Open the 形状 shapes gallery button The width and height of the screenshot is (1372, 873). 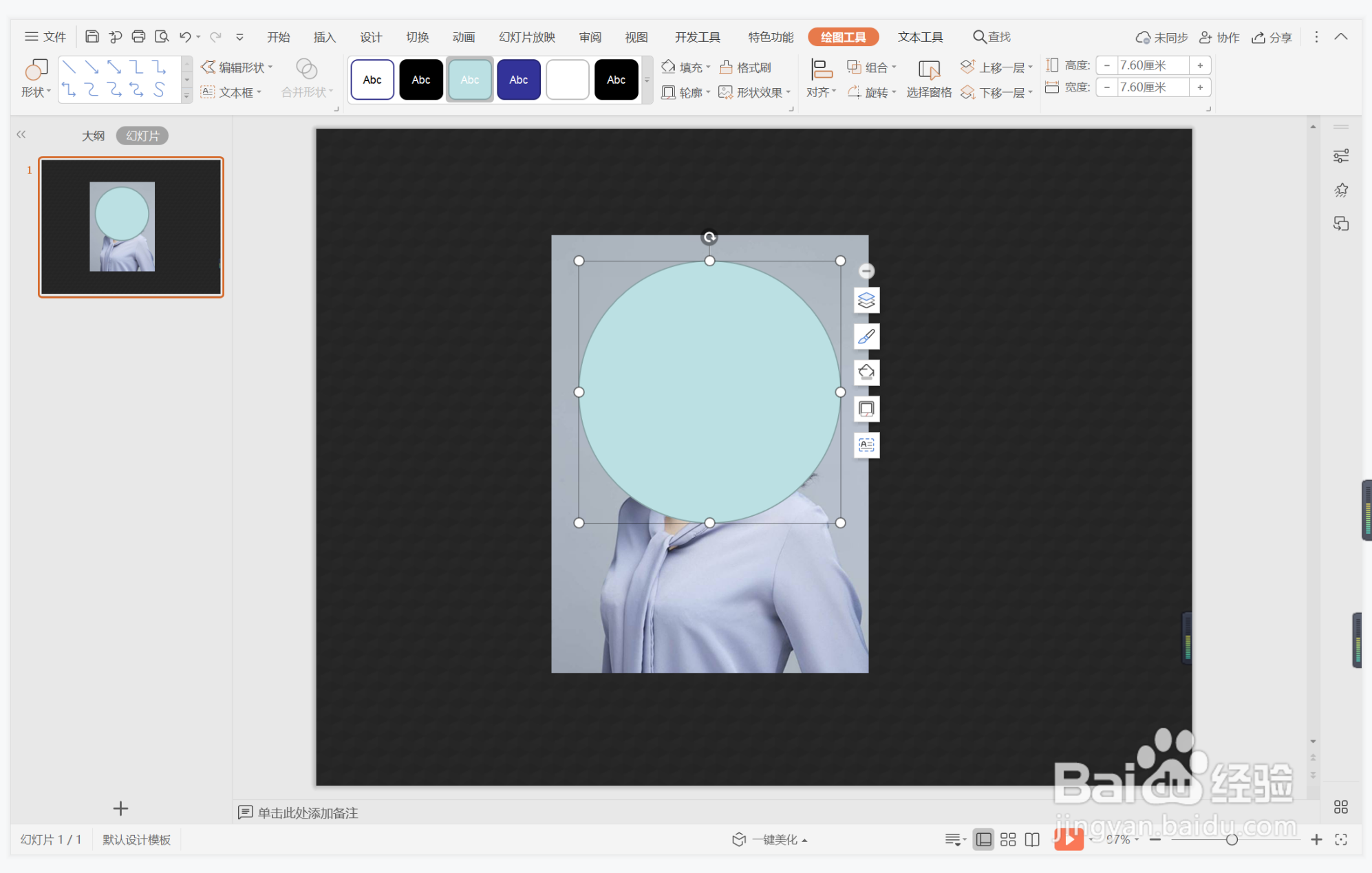[36, 78]
